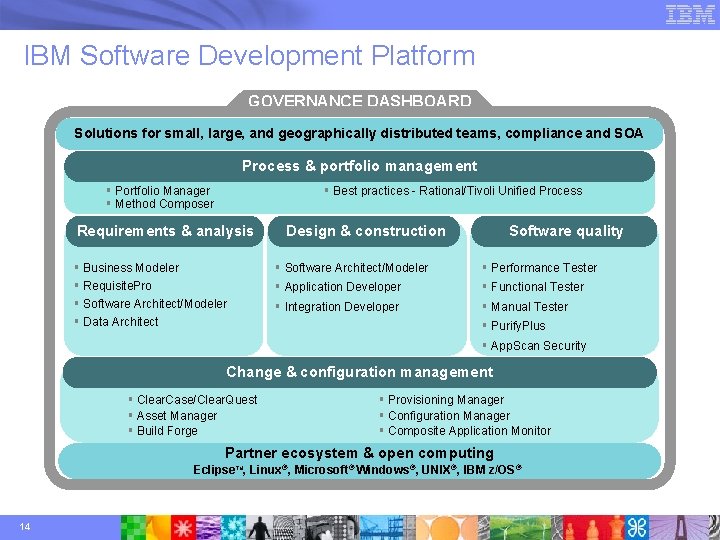Click the 'Build Forge' item
Image resolution: width=720 pixels, height=540 pixels.
167,431
